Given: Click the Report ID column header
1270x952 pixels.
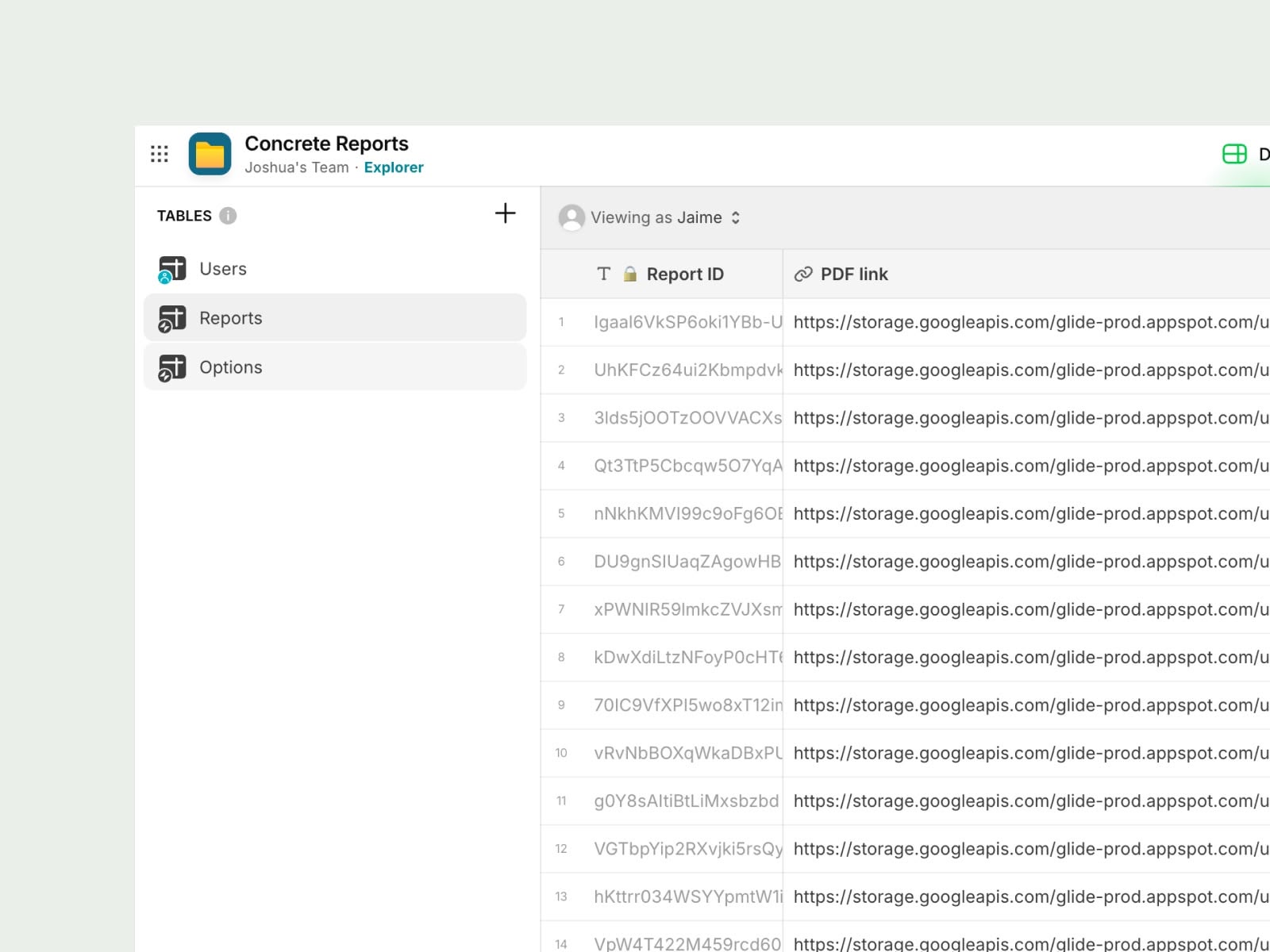Looking at the screenshot, I should (661, 274).
